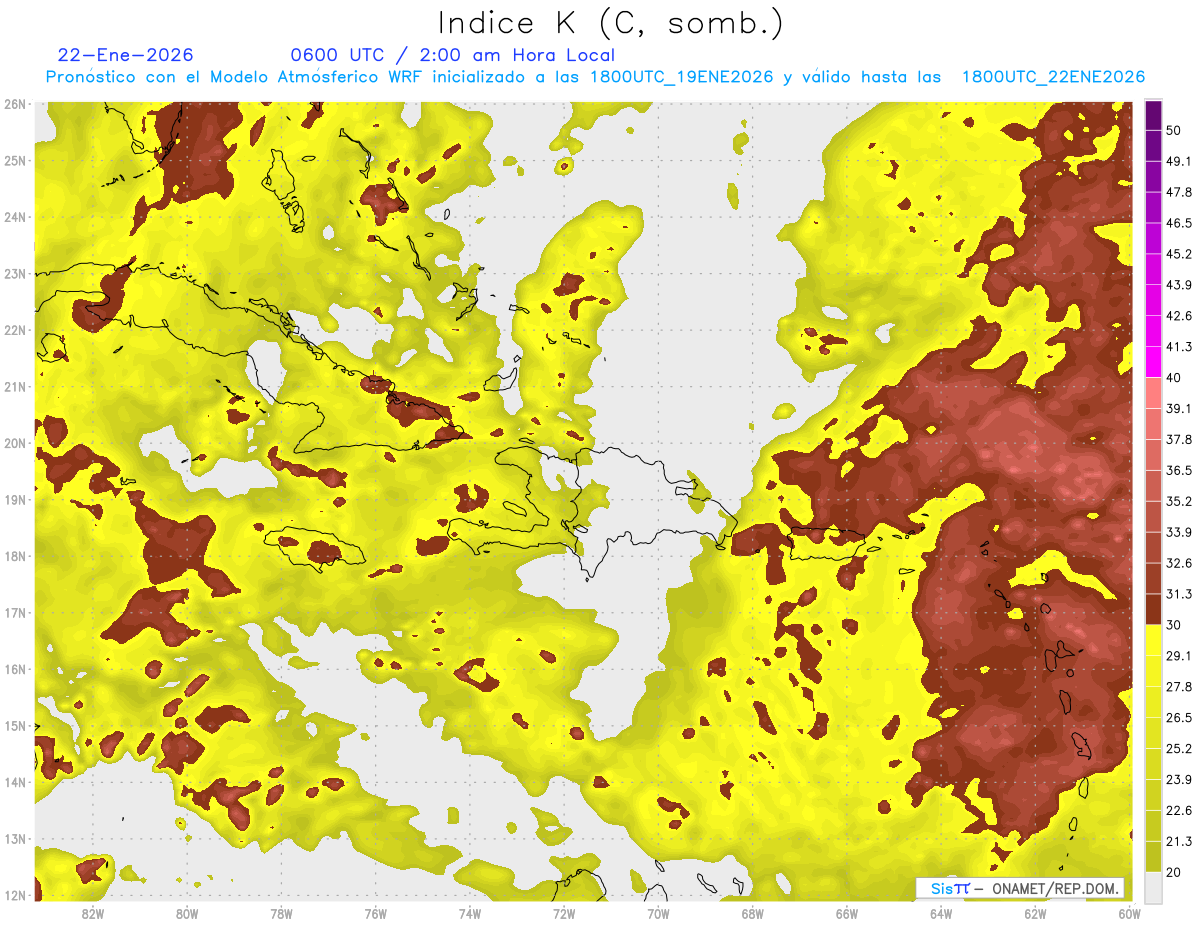Click the "60W" longitude label
The width and height of the screenshot is (1200, 927).
pyautogui.click(x=1129, y=913)
